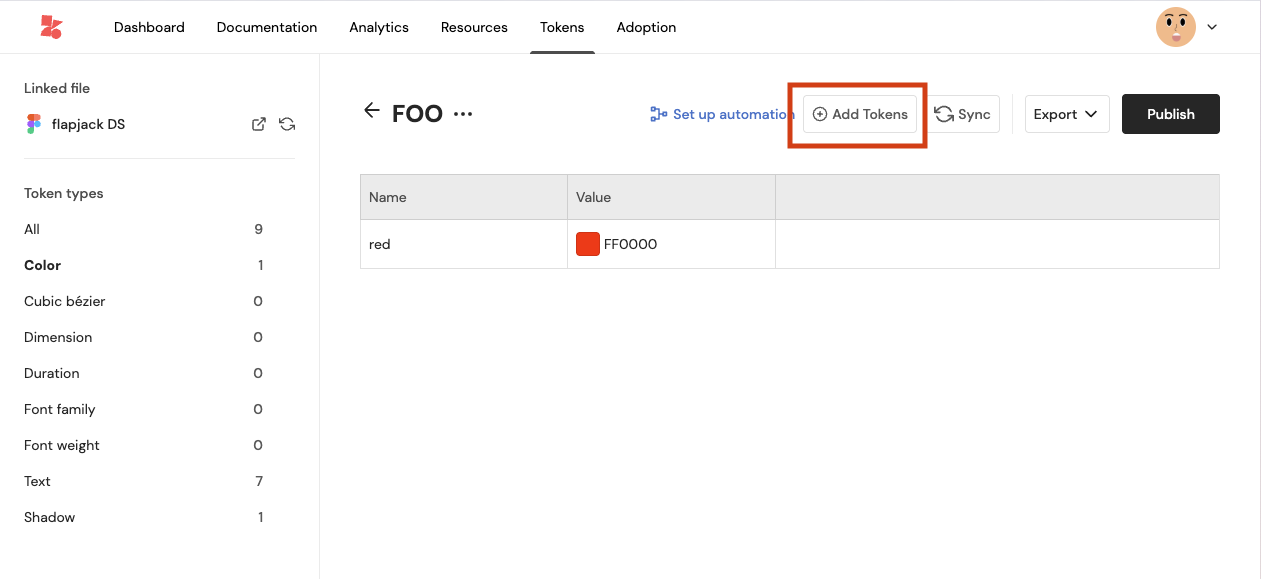
Task: Click the red FF0000 color swatch
Action: coord(587,244)
